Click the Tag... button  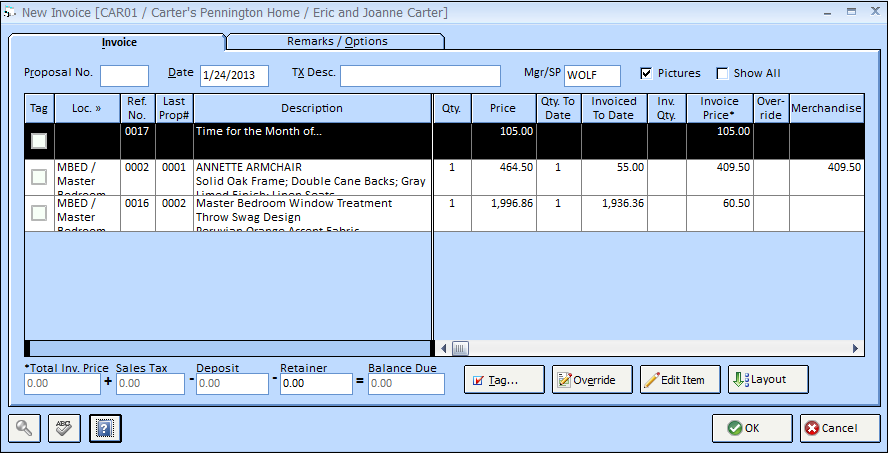click(504, 380)
